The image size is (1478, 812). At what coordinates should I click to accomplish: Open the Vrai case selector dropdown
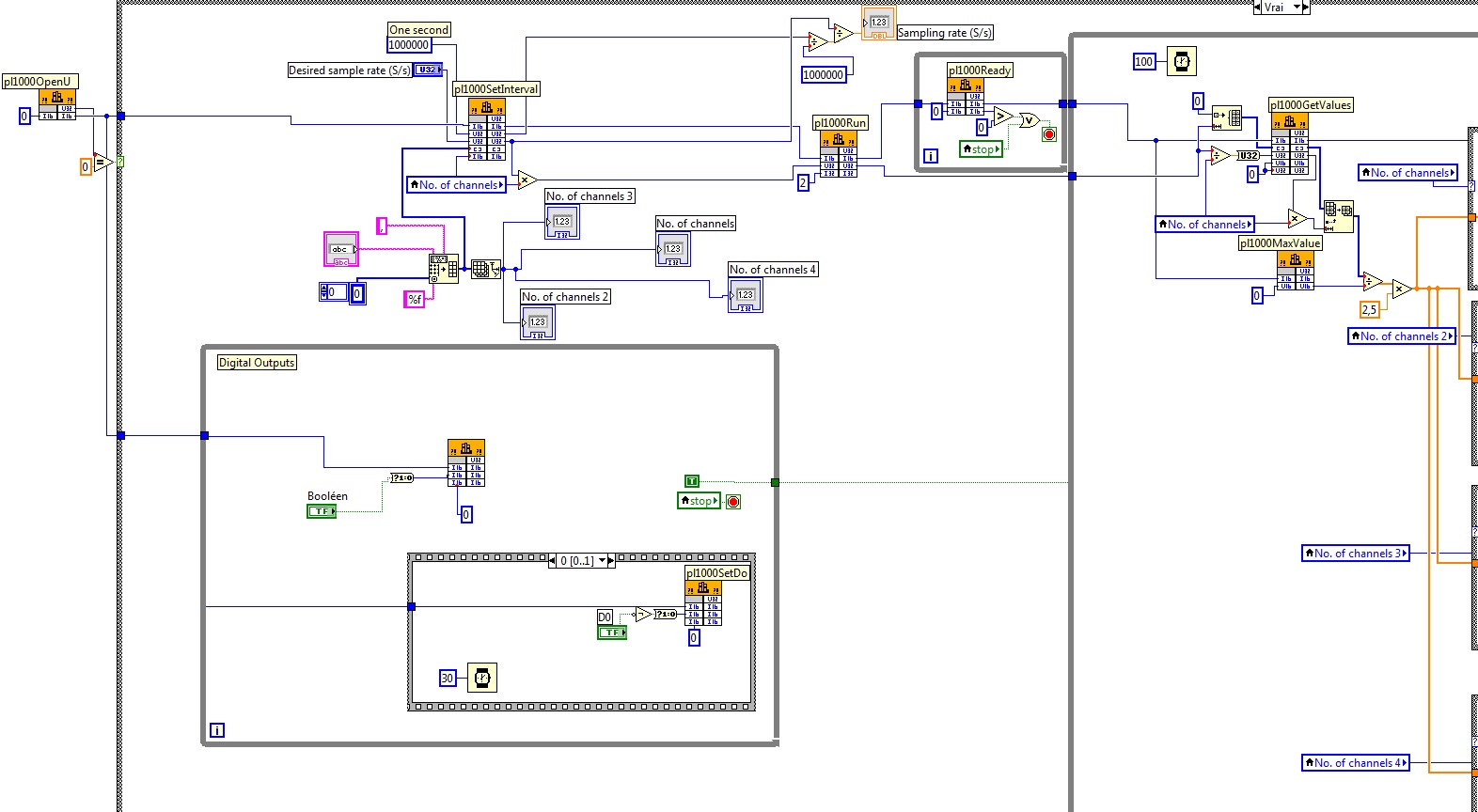1297,8
